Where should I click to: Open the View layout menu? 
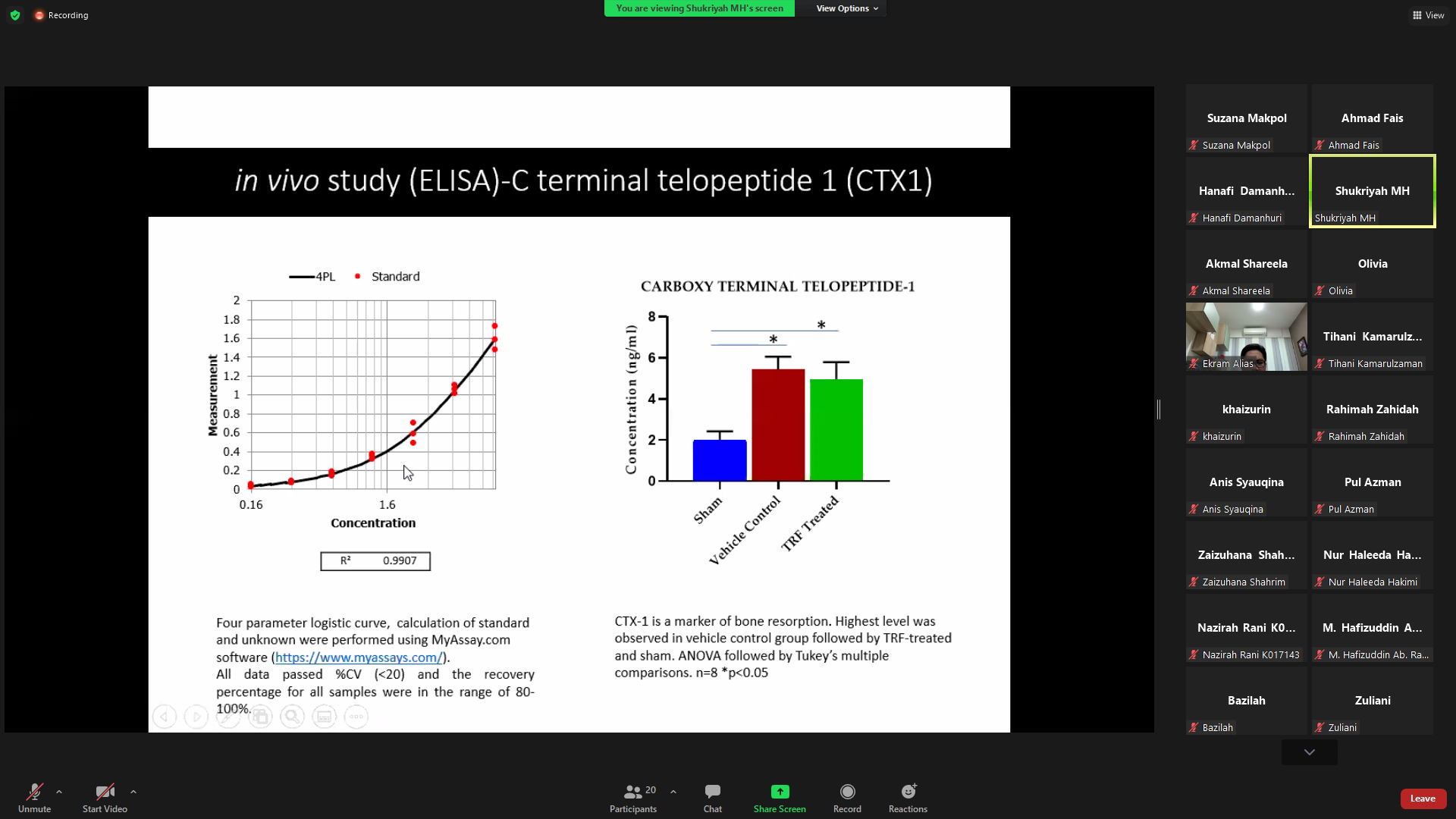(x=1428, y=15)
